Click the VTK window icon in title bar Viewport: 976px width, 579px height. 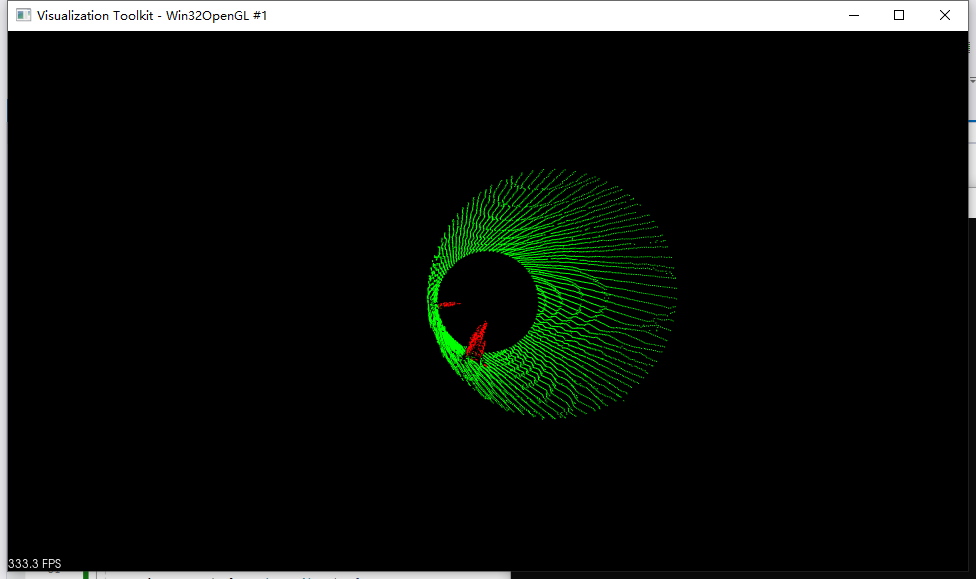[x=23, y=15]
